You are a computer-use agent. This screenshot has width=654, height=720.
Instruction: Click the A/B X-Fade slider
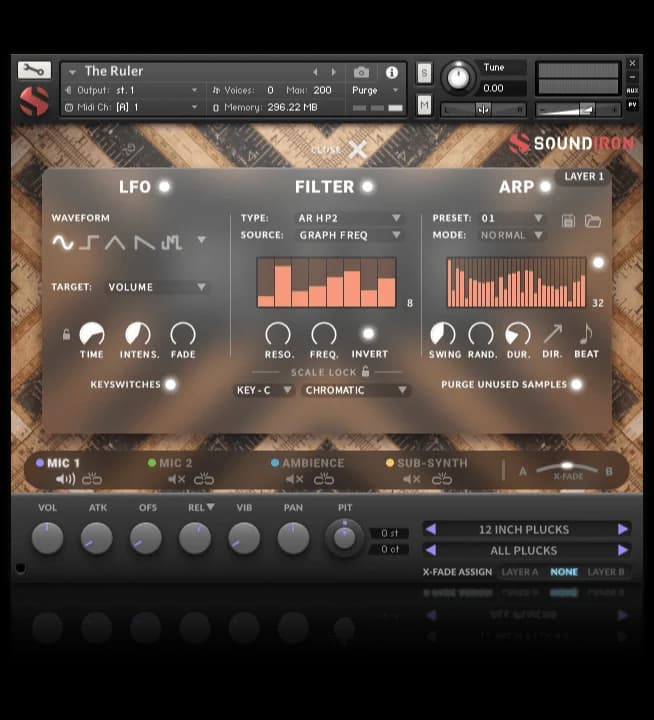[x=566, y=467]
